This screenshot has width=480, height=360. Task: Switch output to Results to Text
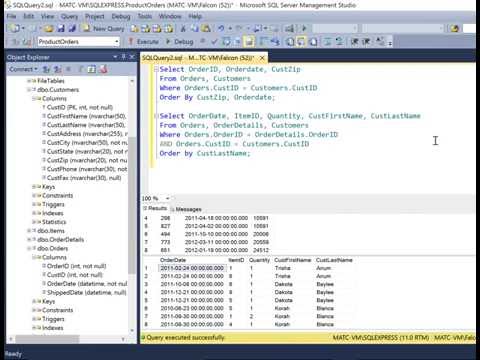click(290, 42)
